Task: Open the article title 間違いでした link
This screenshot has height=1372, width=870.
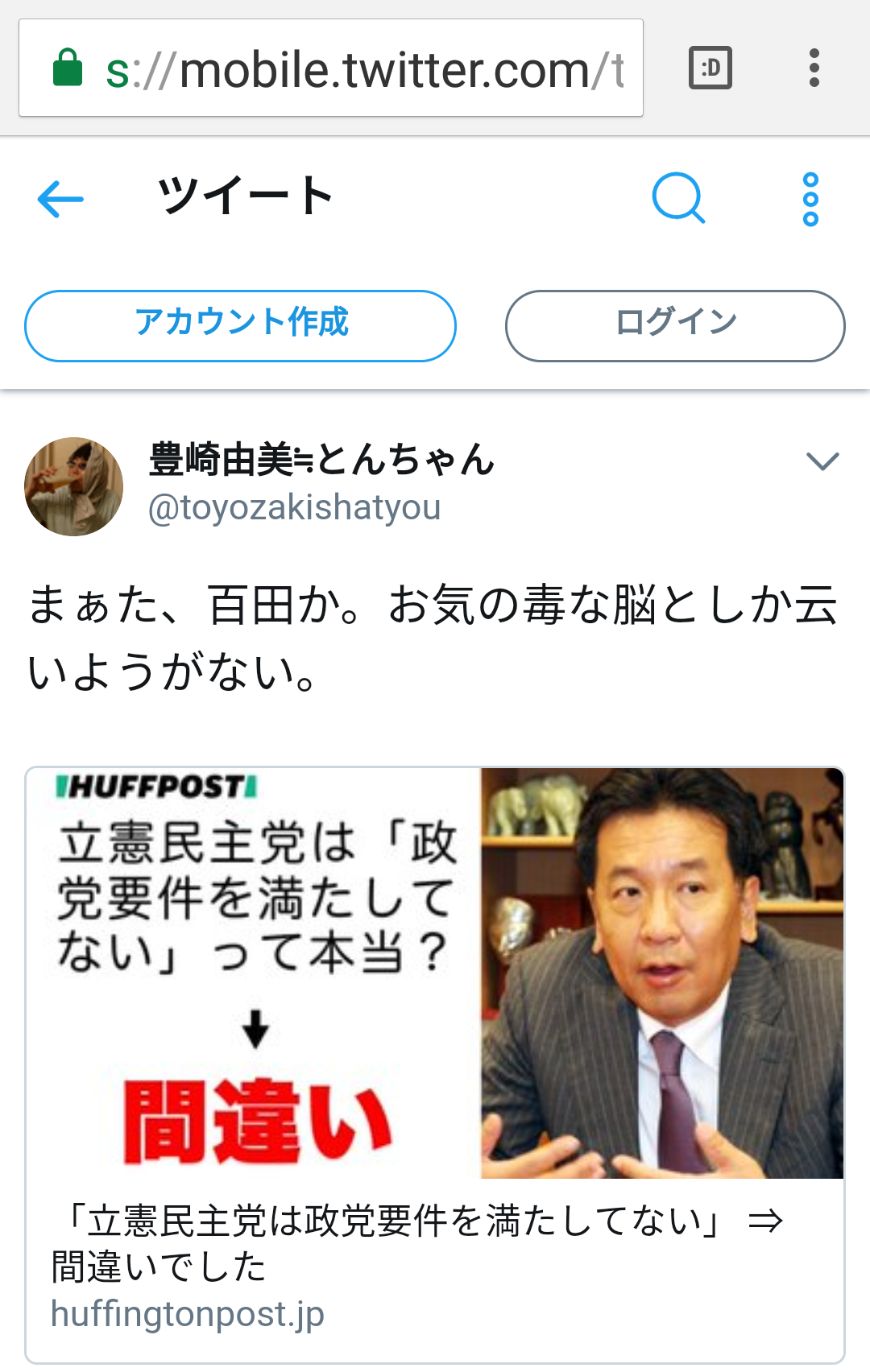Action: pyautogui.click(x=416, y=1243)
